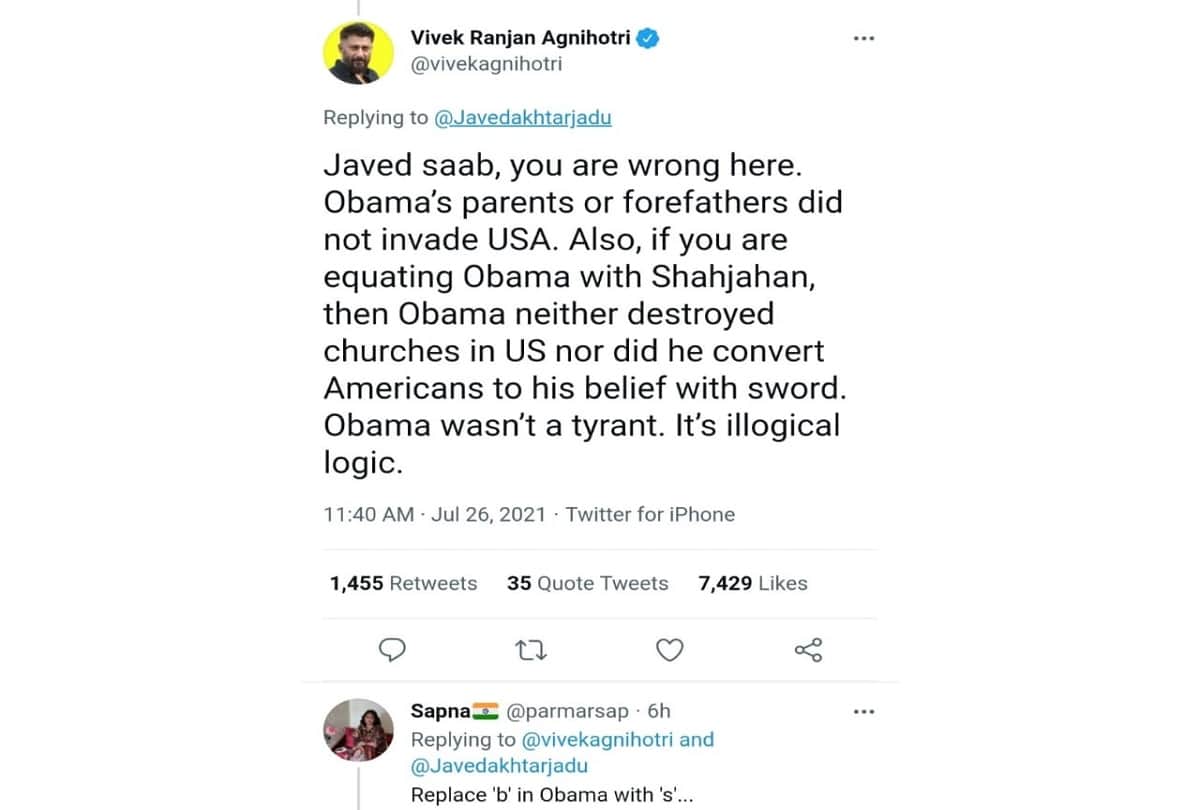Open the share icon under the tweet
Image resolution: width=1200 pixels, height=810 pixels.
808,650
